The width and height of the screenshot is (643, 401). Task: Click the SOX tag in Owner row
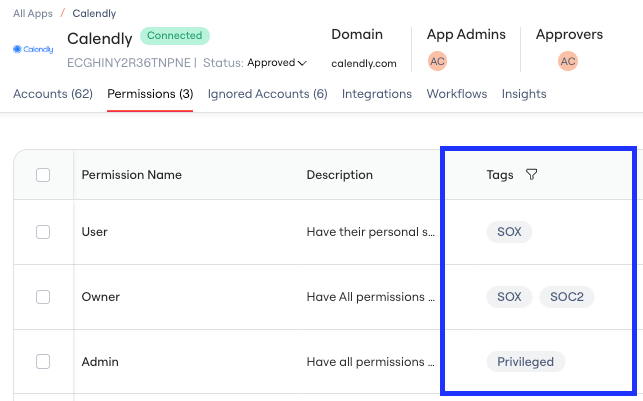pyautogui.click(x=509, y=297)
